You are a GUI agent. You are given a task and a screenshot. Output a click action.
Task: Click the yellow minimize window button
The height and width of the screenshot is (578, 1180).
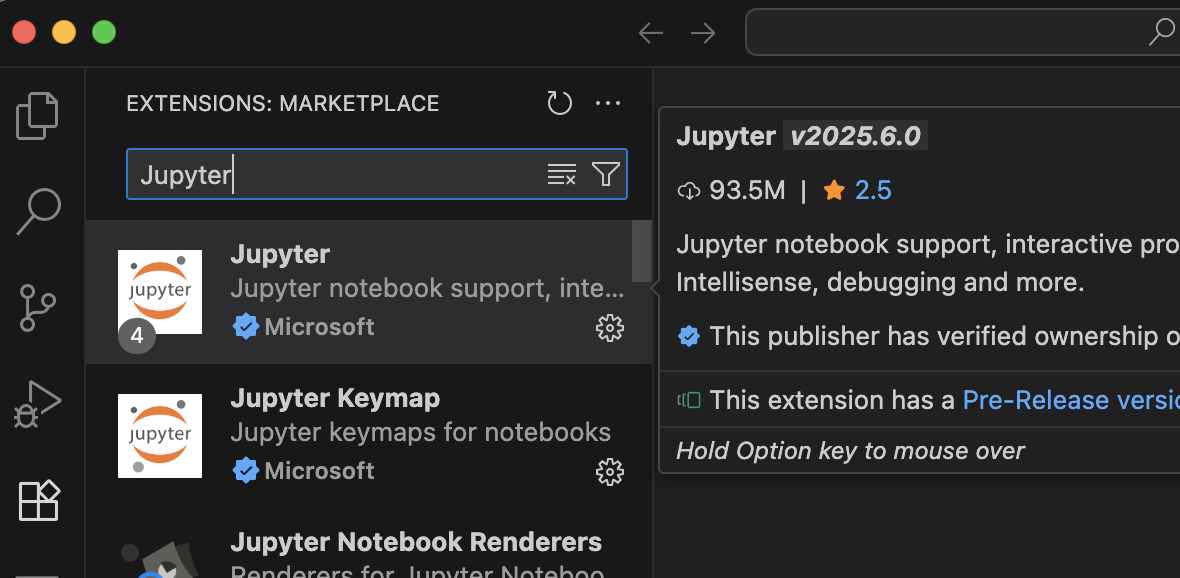pyautogui.click(x=64, y=32)
